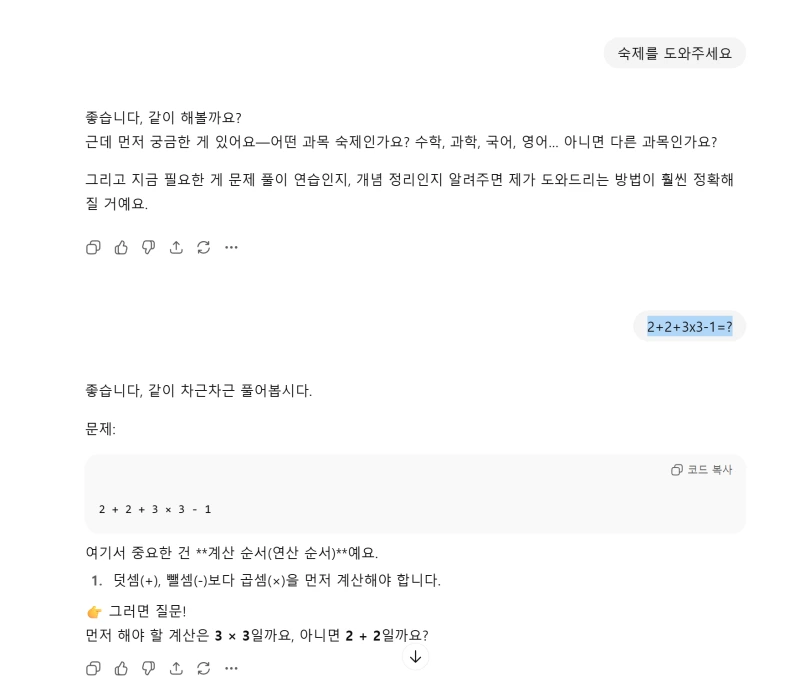Give a thumbs down to the first response
The image size is (800, 688).
(148, 247)
